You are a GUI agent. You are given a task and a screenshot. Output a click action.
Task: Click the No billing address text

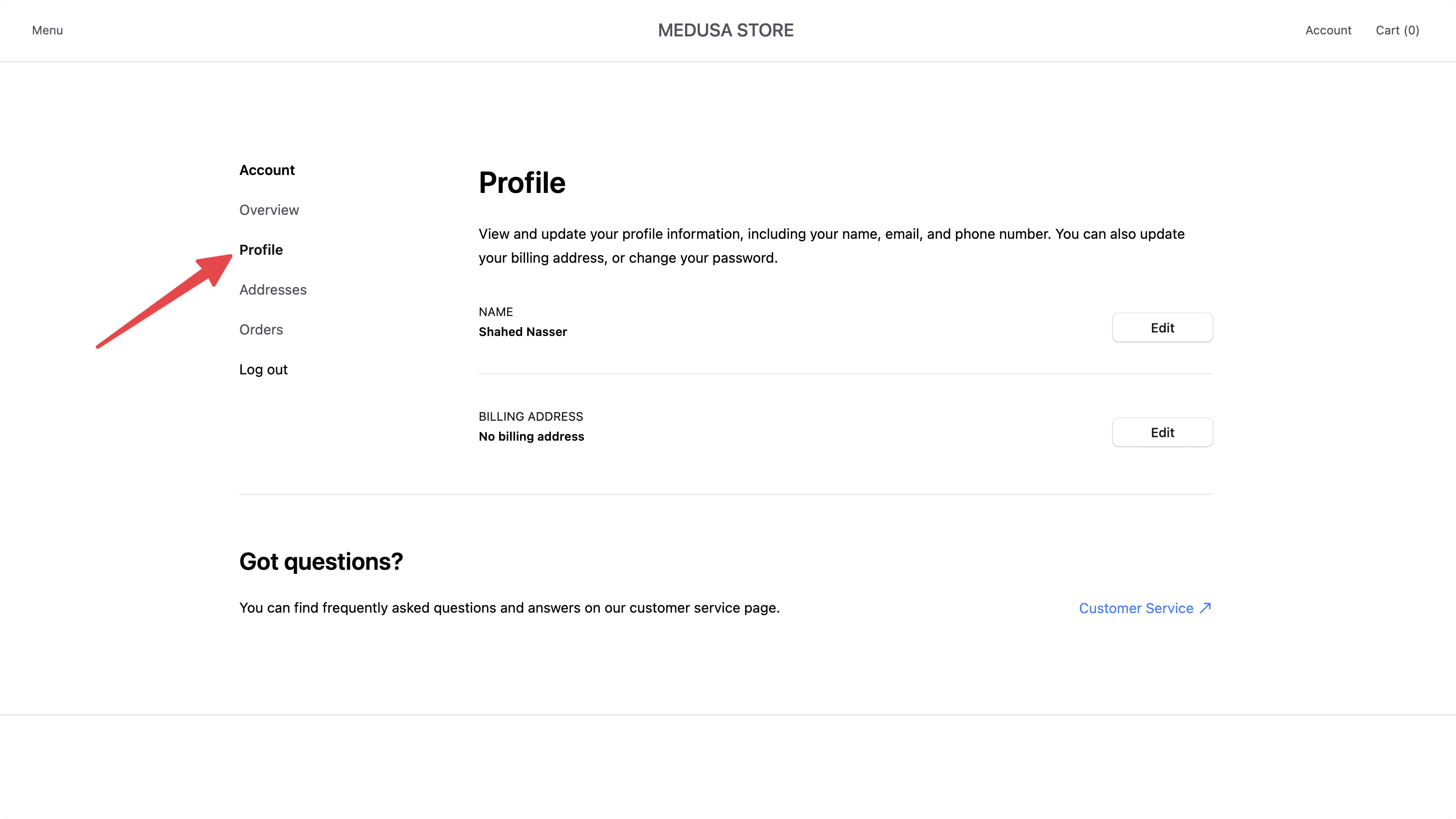tap(531, 436)
